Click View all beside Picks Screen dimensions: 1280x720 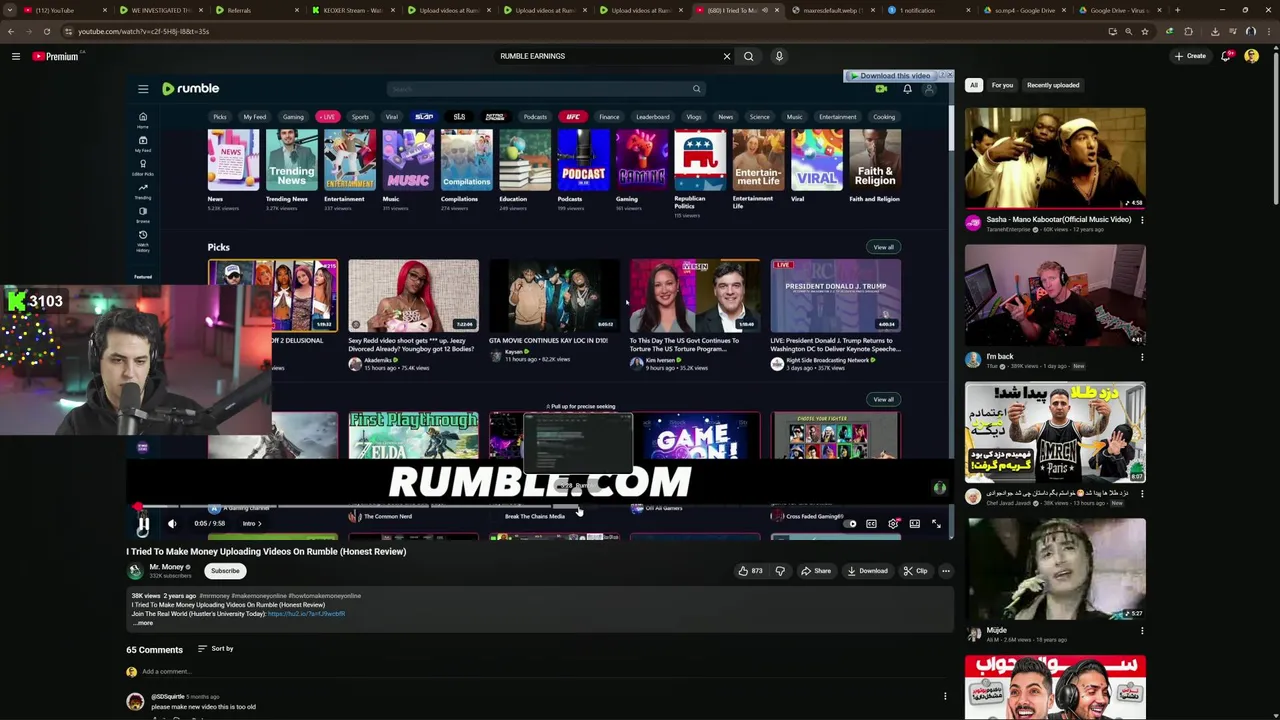coord(883,247)
